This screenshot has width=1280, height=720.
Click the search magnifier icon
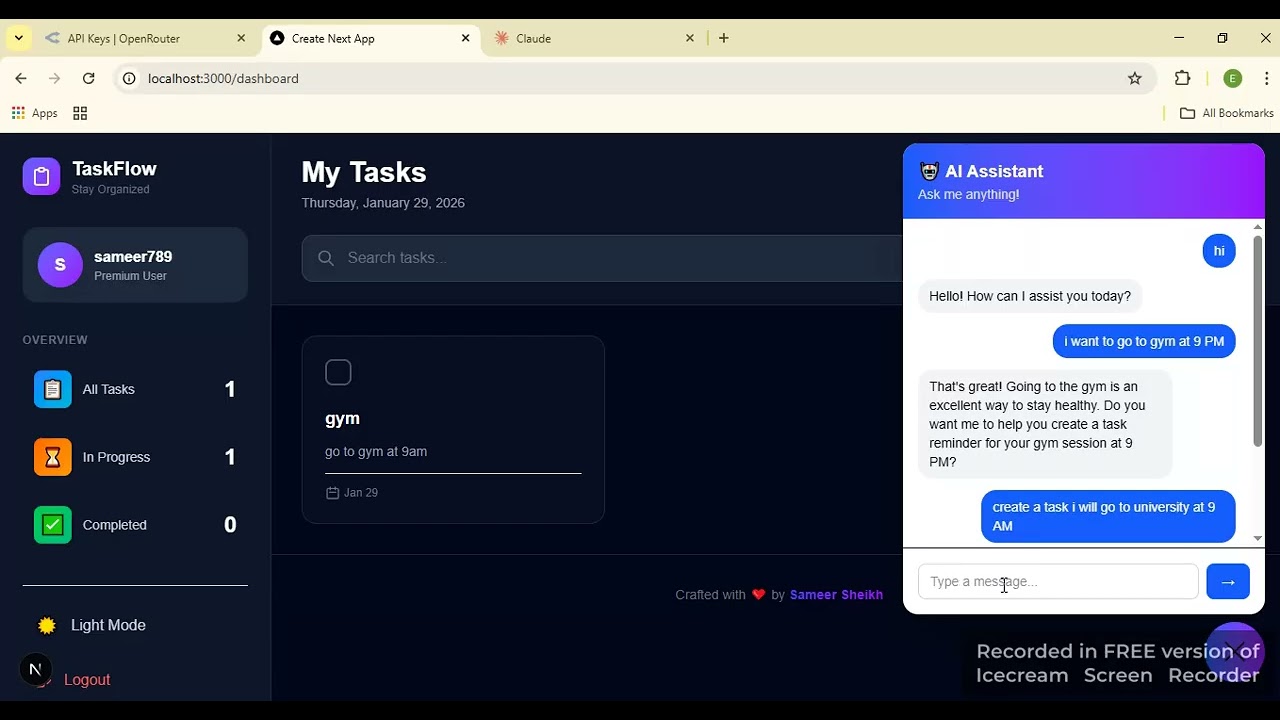pos(326,258)
